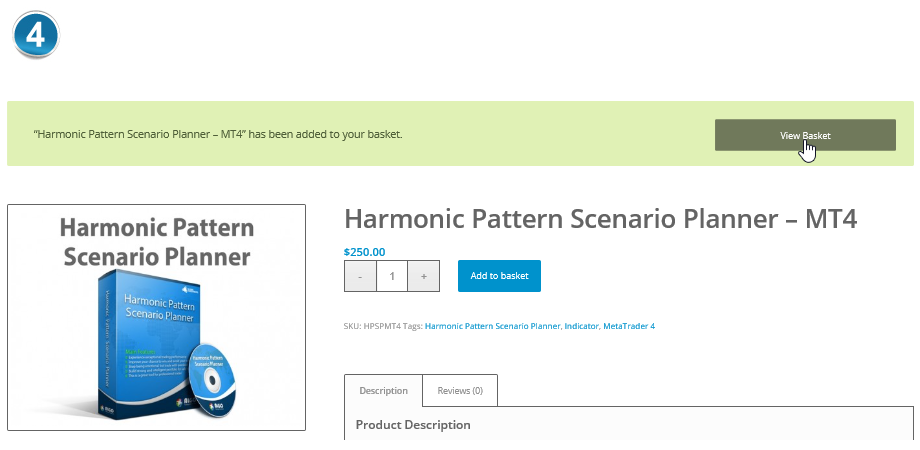Switch to the Description tab
This screenshot has height=450, width=920.
(x=383, y=391)
